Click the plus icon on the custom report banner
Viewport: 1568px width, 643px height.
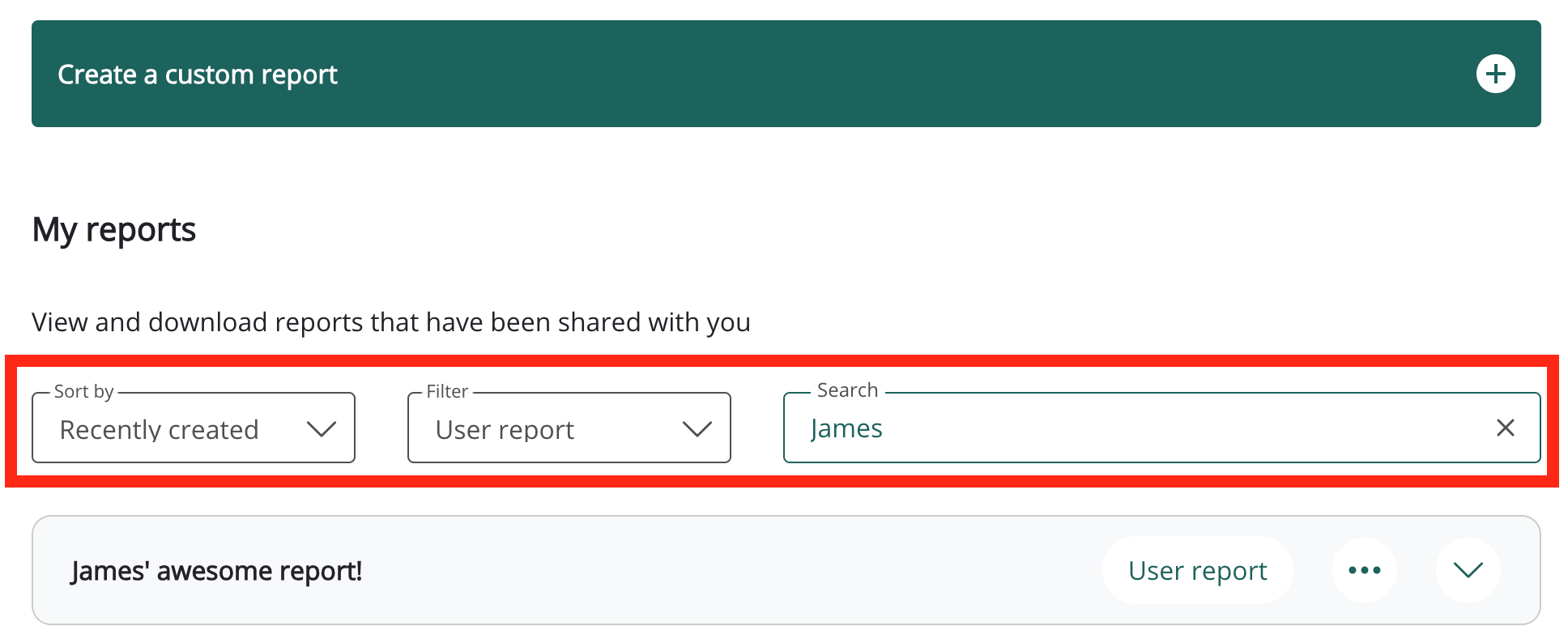[1495, 75]
